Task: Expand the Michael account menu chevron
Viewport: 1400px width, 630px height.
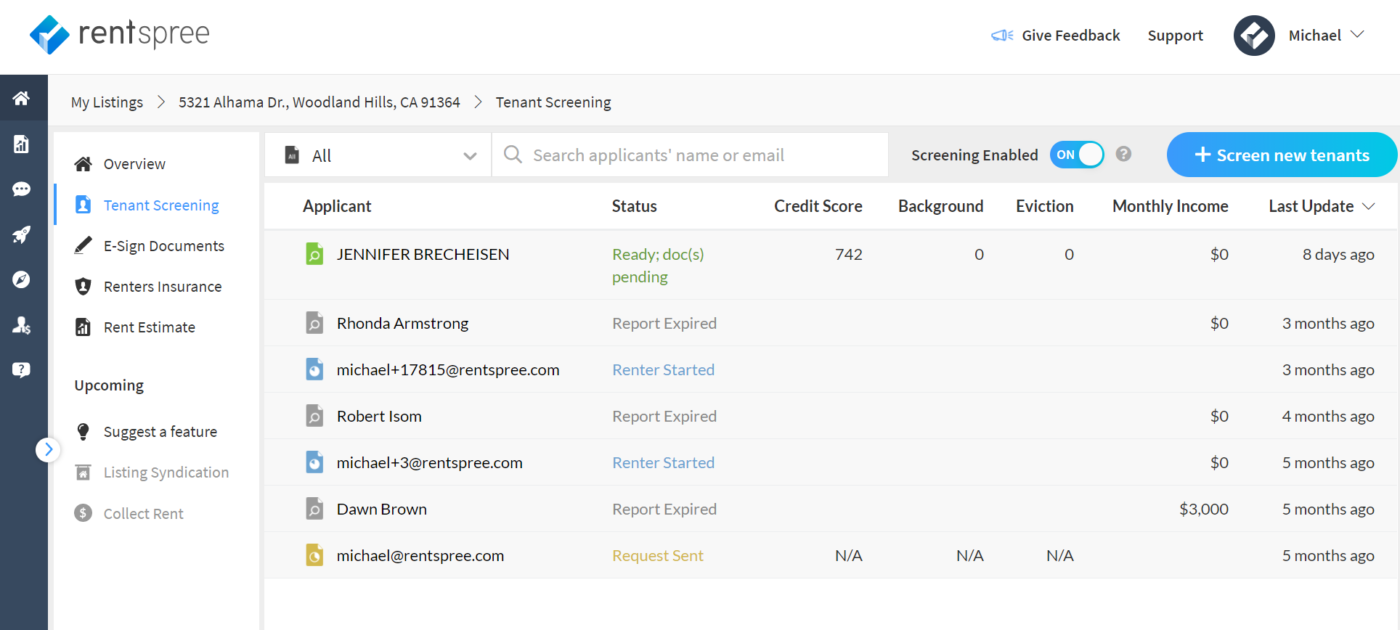Action: (1357, 35)
